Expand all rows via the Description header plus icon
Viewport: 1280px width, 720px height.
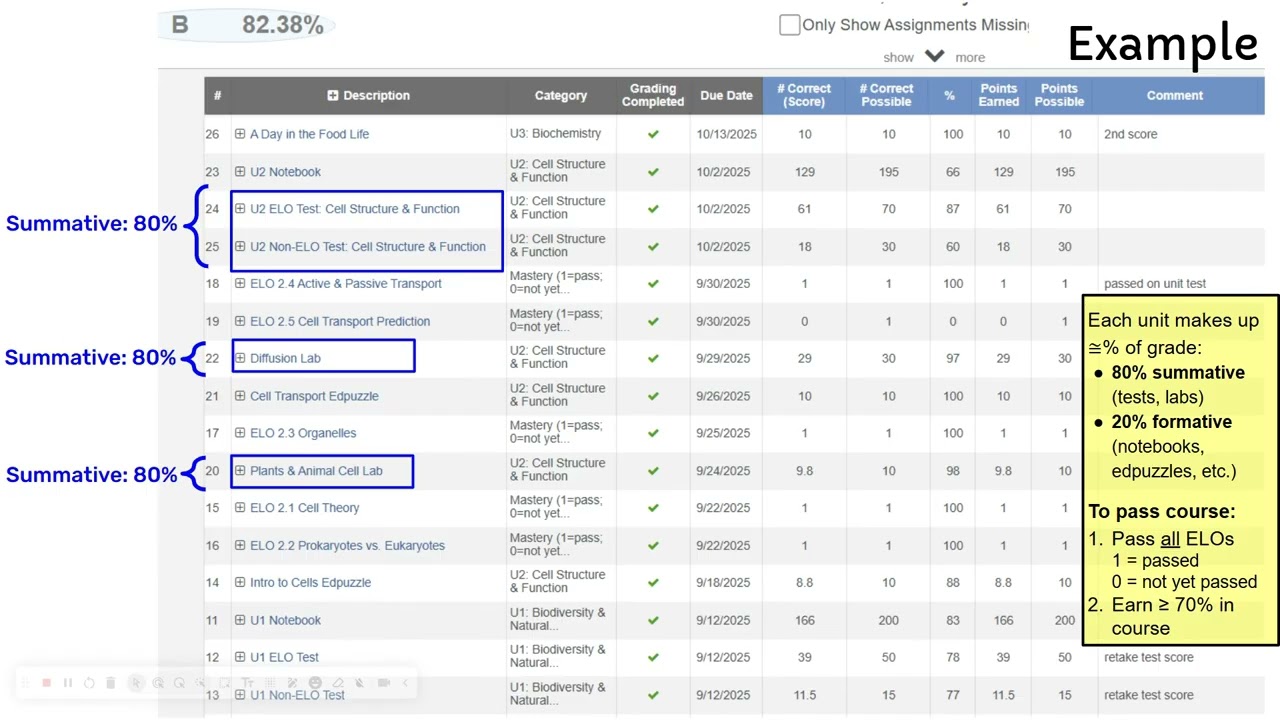pos(333,96)
